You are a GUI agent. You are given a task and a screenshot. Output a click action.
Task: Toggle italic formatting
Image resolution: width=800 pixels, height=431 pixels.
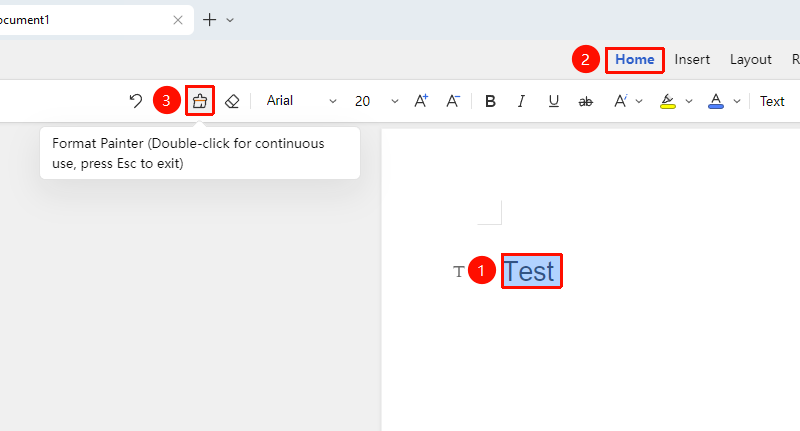pyautogui.click(x=521, y=102)
